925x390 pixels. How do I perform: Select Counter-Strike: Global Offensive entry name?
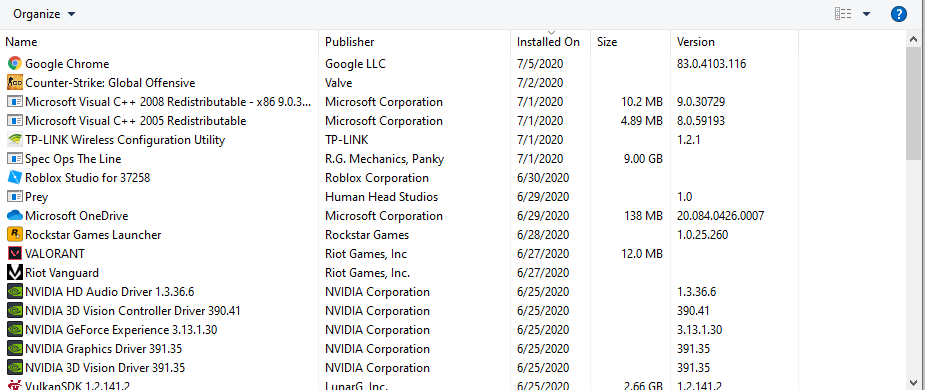click(x=110, y=83)
